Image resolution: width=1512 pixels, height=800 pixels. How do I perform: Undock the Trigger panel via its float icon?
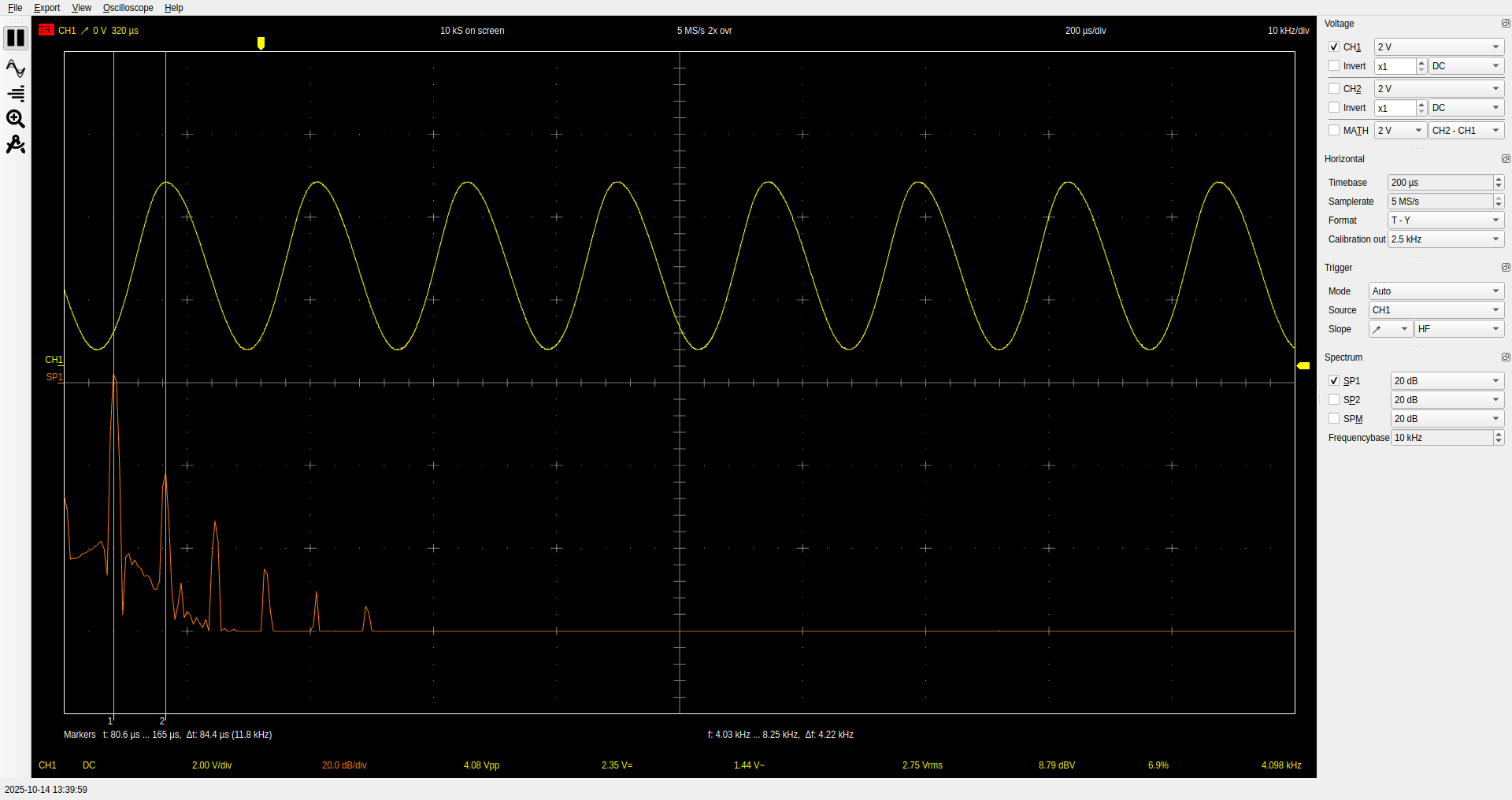[x=1506, y=268]
